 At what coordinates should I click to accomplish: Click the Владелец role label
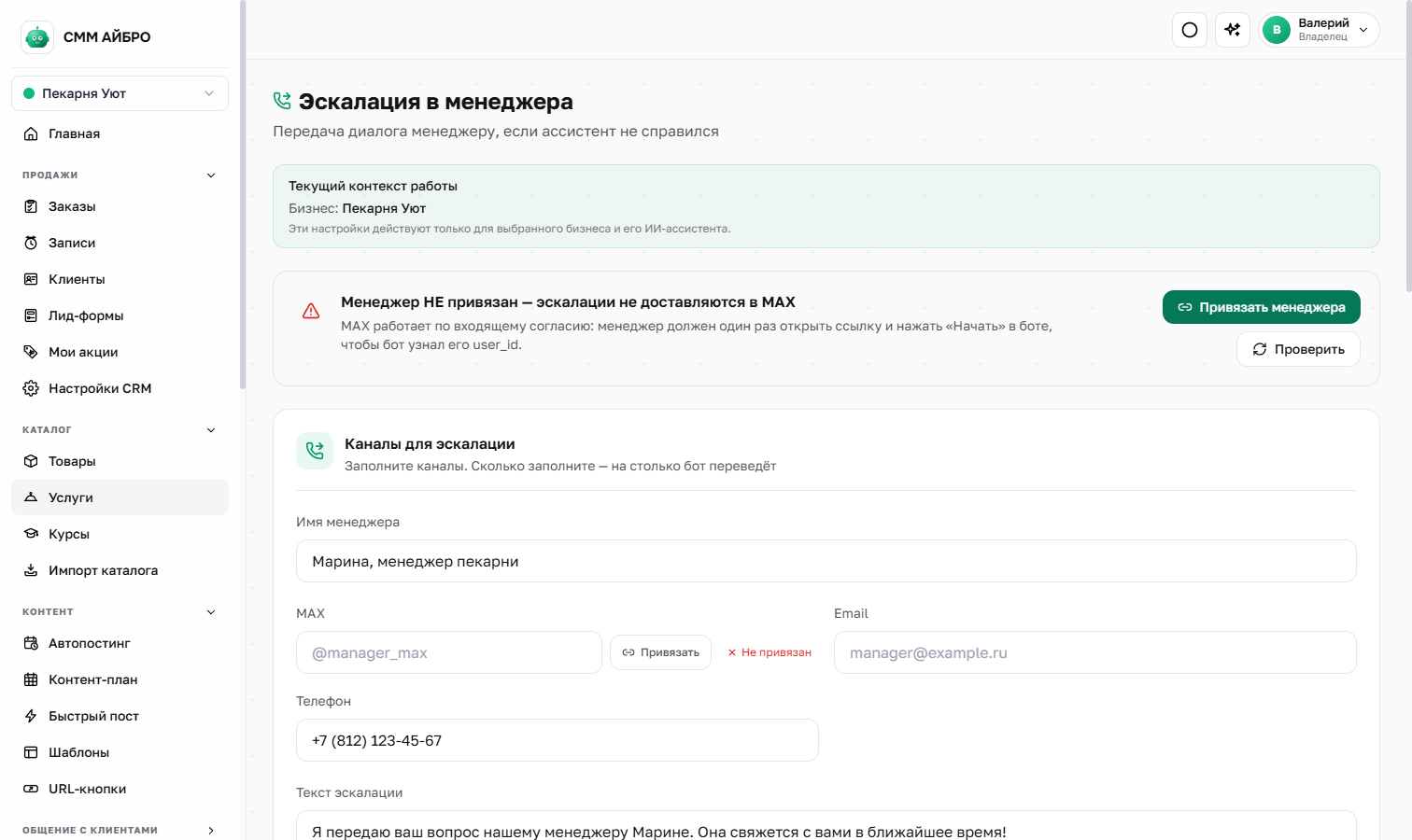(x=1322, y=37)
